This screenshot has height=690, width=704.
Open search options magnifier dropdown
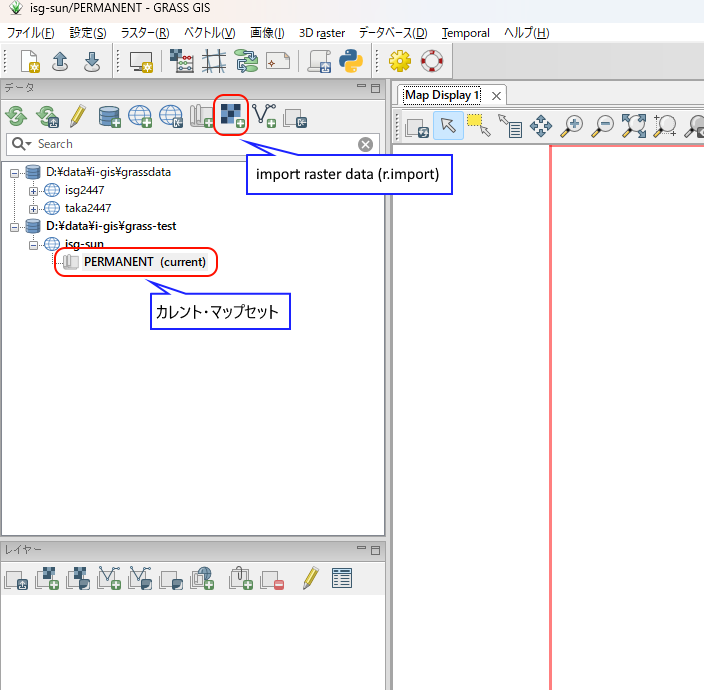tap(22, 144)
